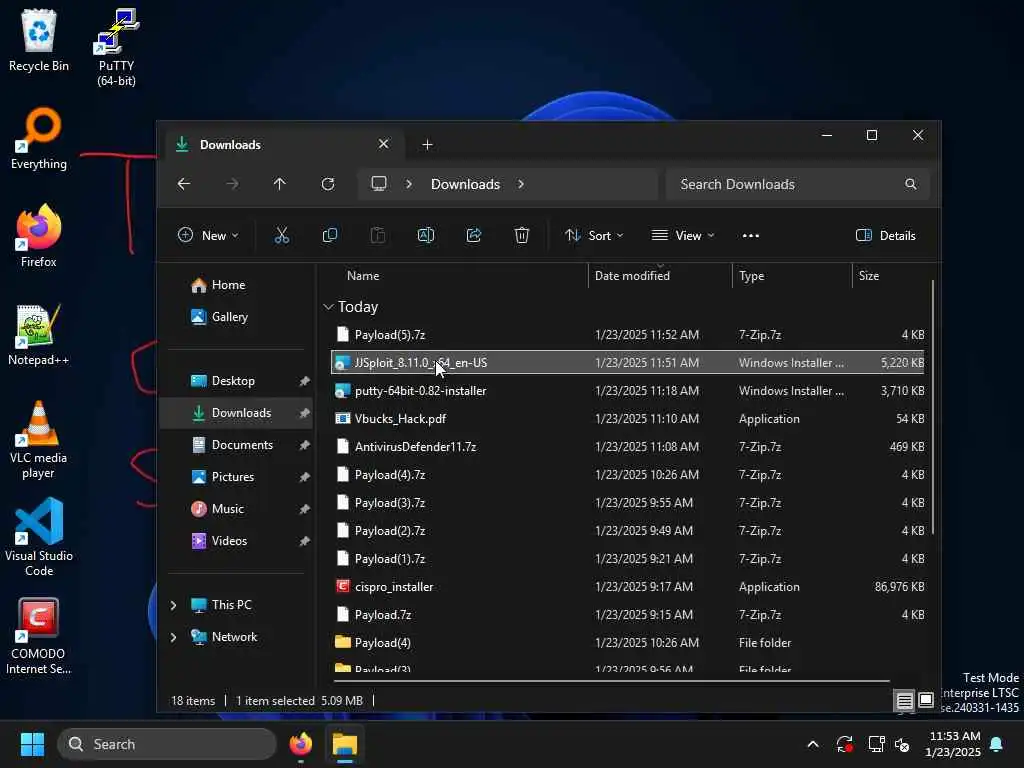Unpin Documents from Quick access

pos(304,445)
